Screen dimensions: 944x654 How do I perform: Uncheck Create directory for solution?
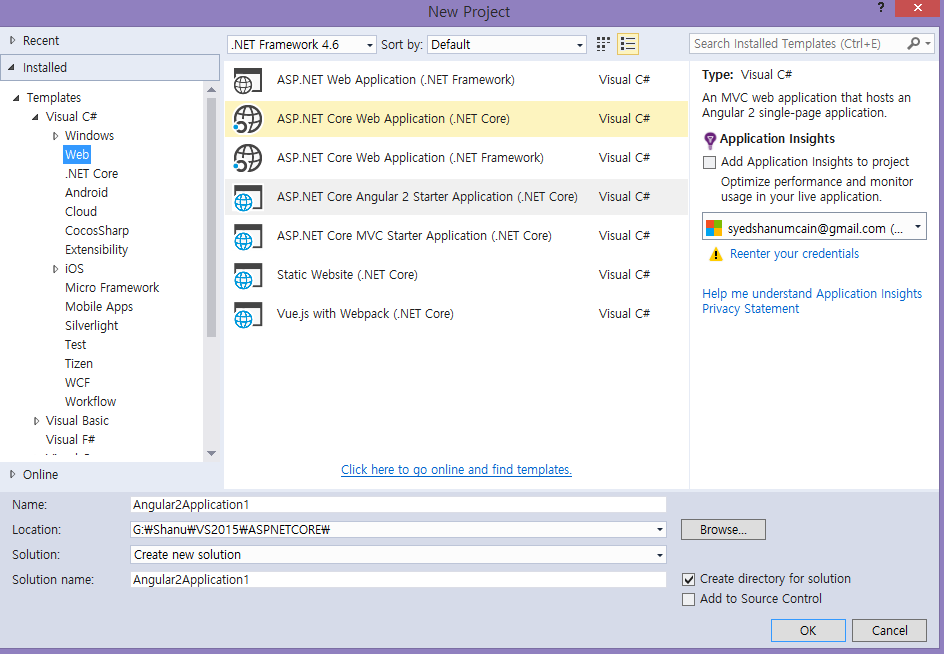688,579
